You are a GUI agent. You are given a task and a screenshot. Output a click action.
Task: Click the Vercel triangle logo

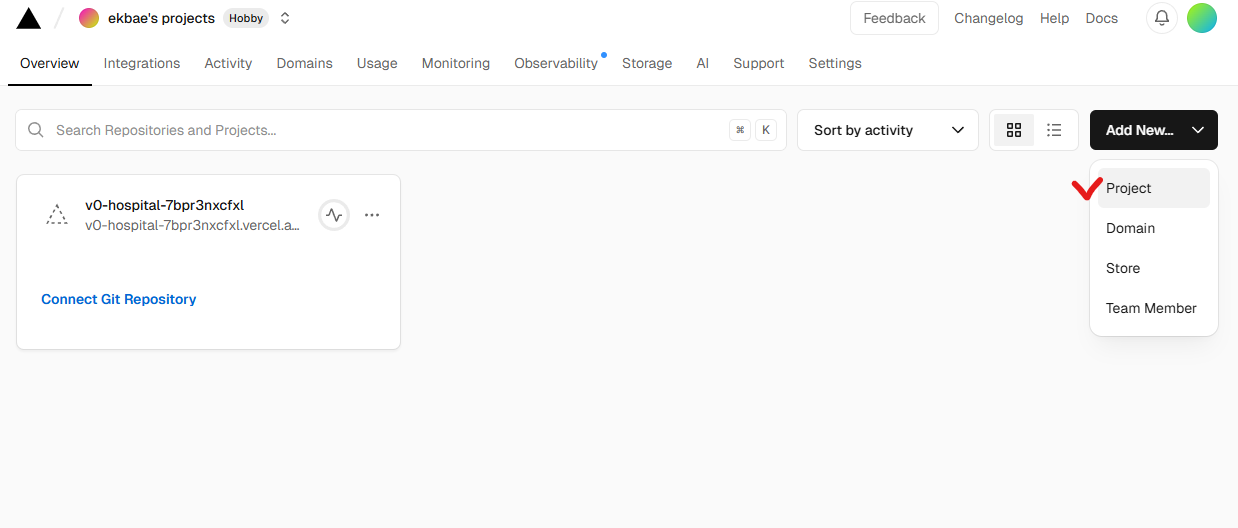[28, 18]
